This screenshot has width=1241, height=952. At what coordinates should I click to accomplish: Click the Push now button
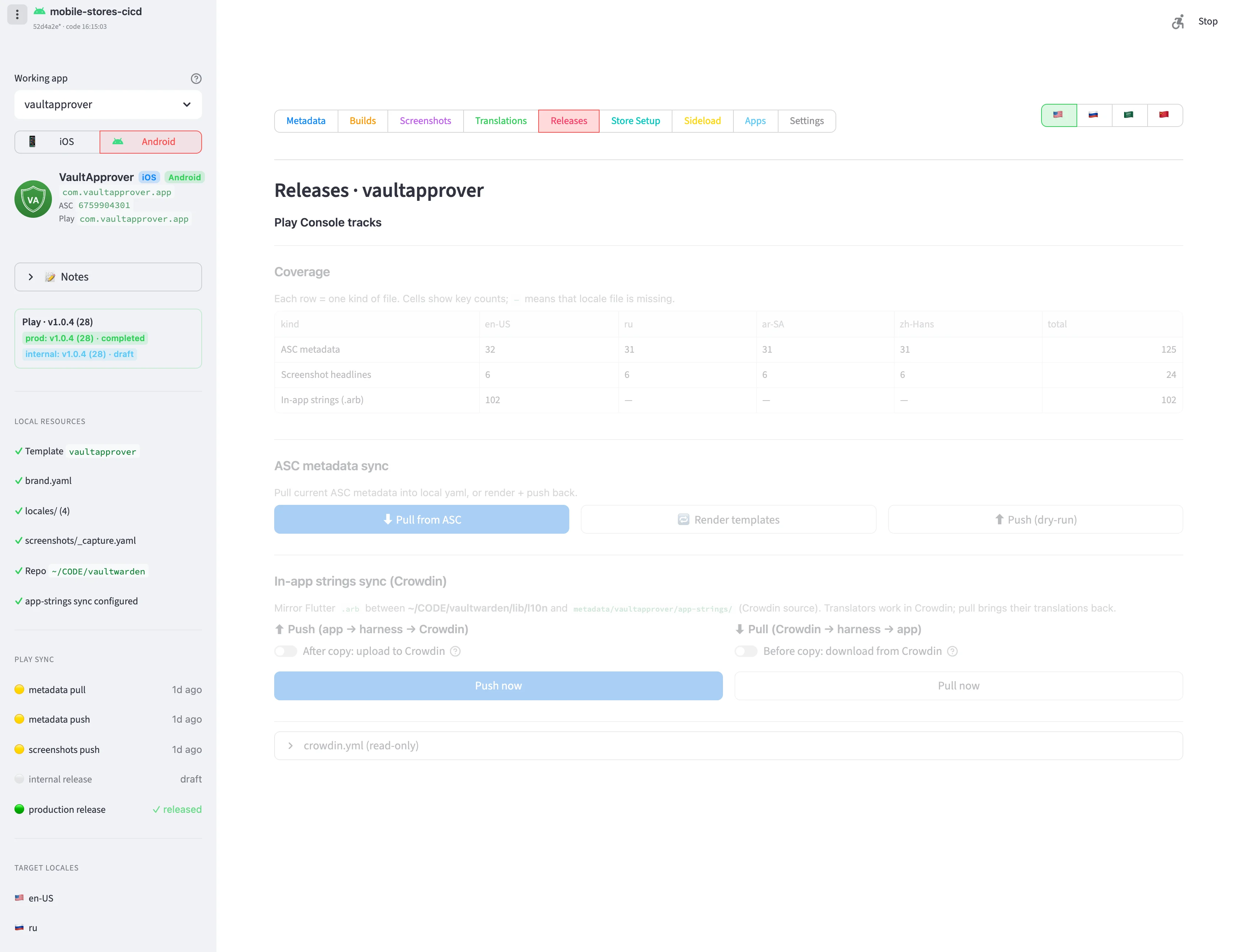pyautogui.click(x=498, y=686)
